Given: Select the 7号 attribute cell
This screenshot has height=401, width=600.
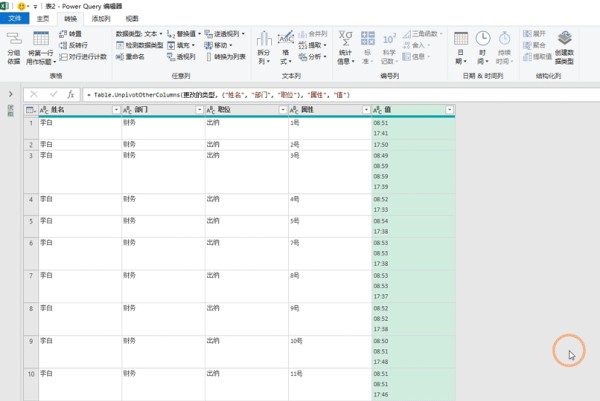Looking at the screenshot, I should (x=330, y=254).
